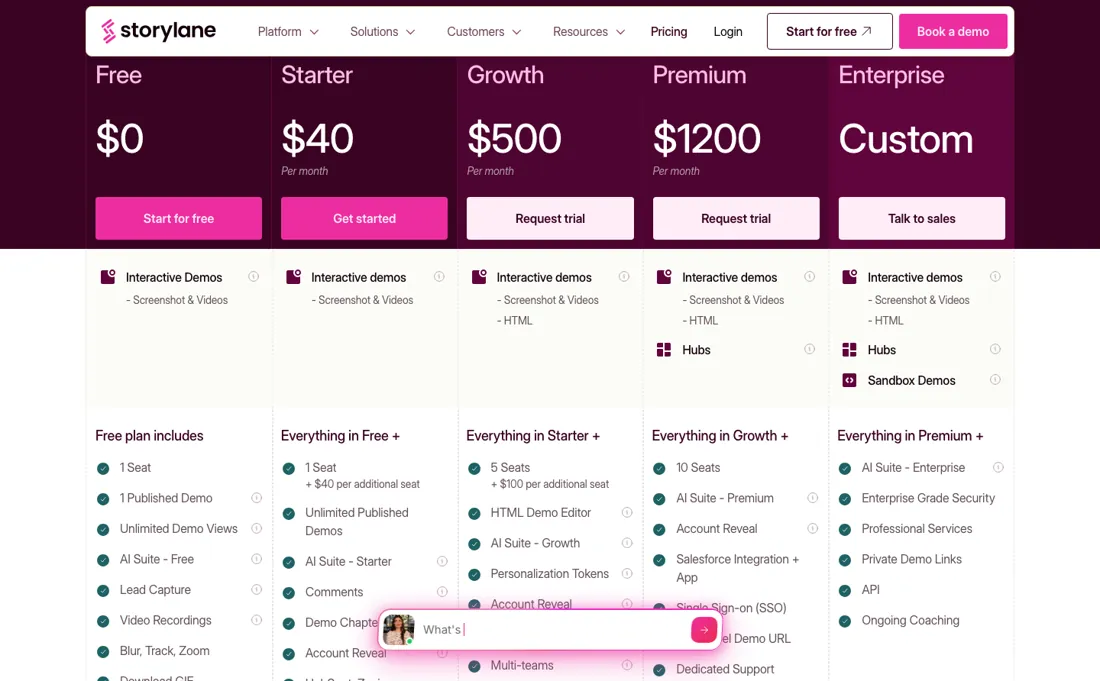Click the chat send arrow button
1100x681 pixels.
pyautogui.click(x=704, y=630)
